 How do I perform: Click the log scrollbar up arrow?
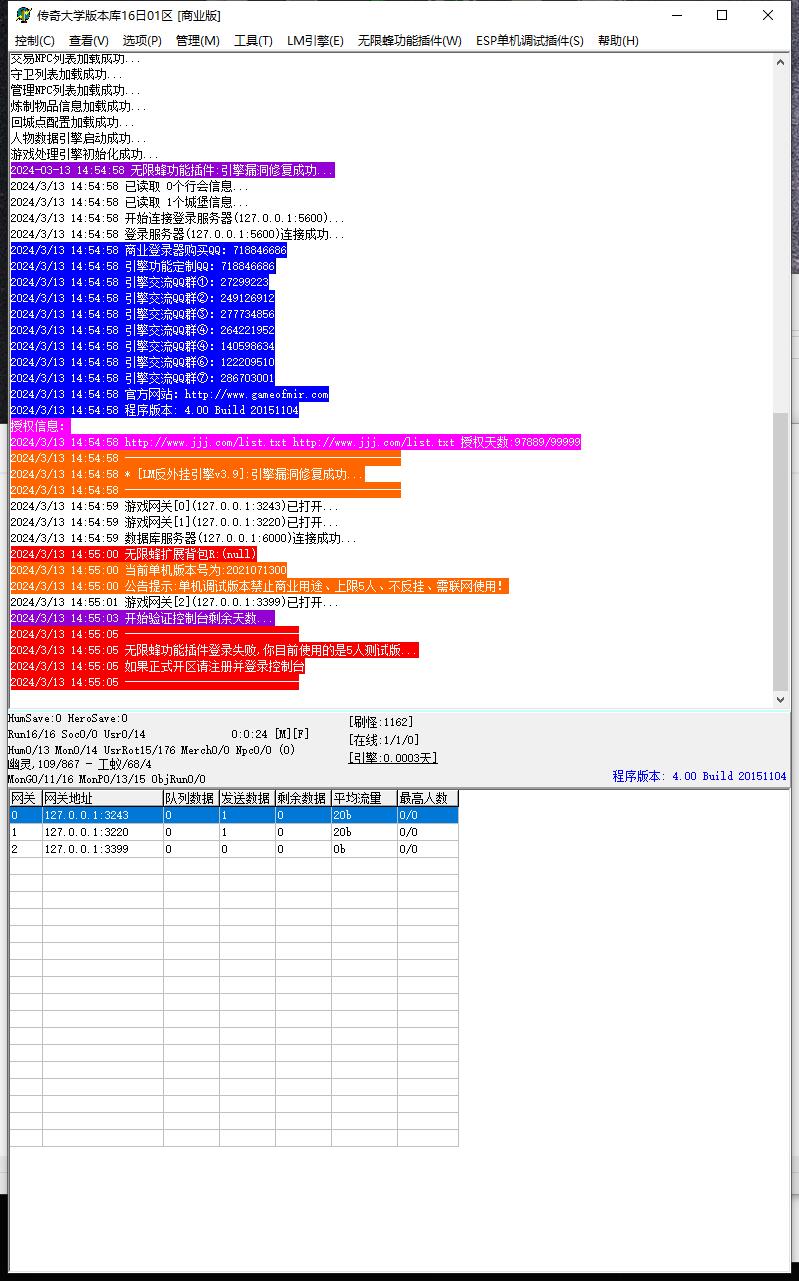tap(781, 61)
